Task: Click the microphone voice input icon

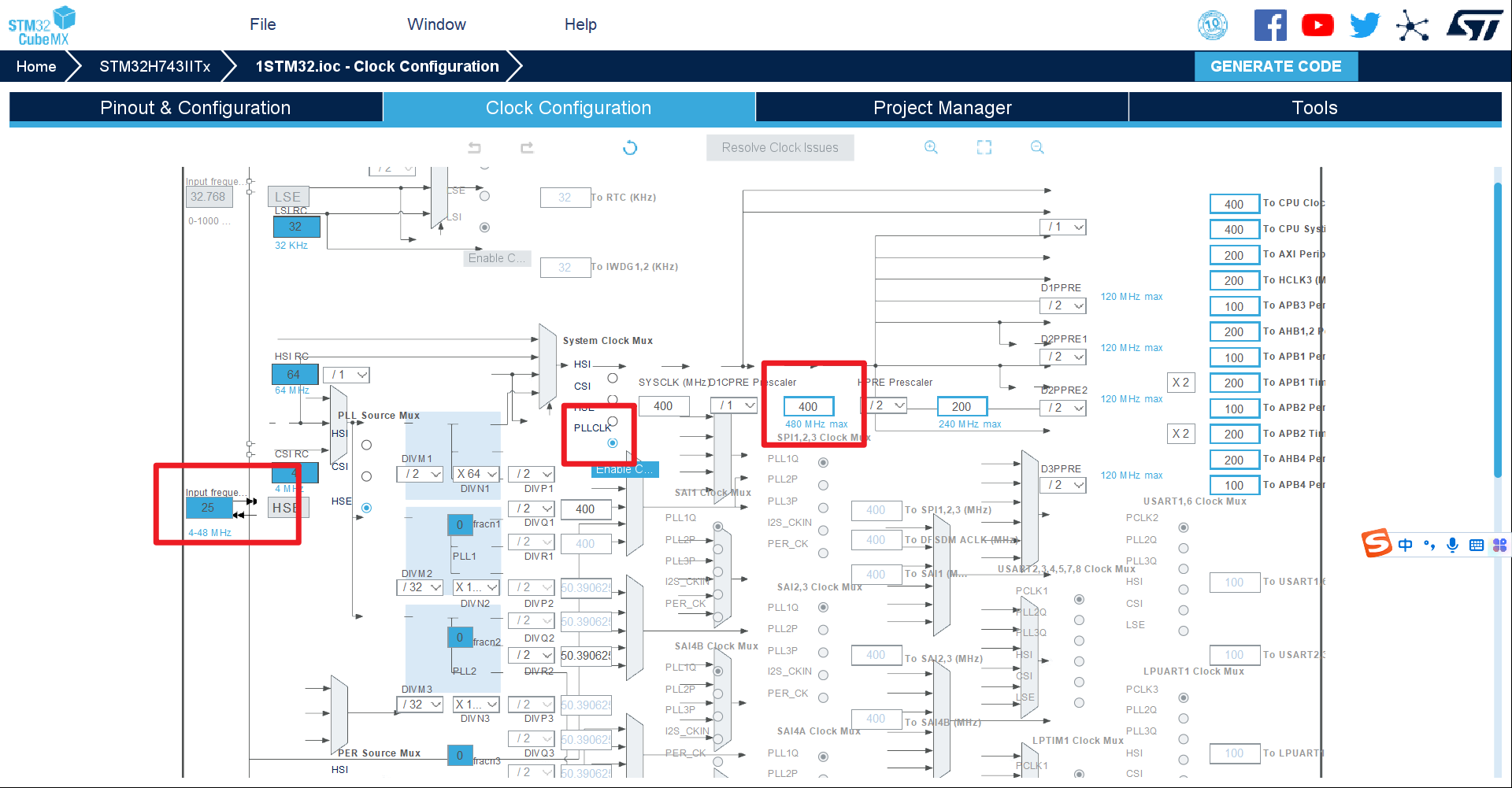Action: coord(1453,545)
